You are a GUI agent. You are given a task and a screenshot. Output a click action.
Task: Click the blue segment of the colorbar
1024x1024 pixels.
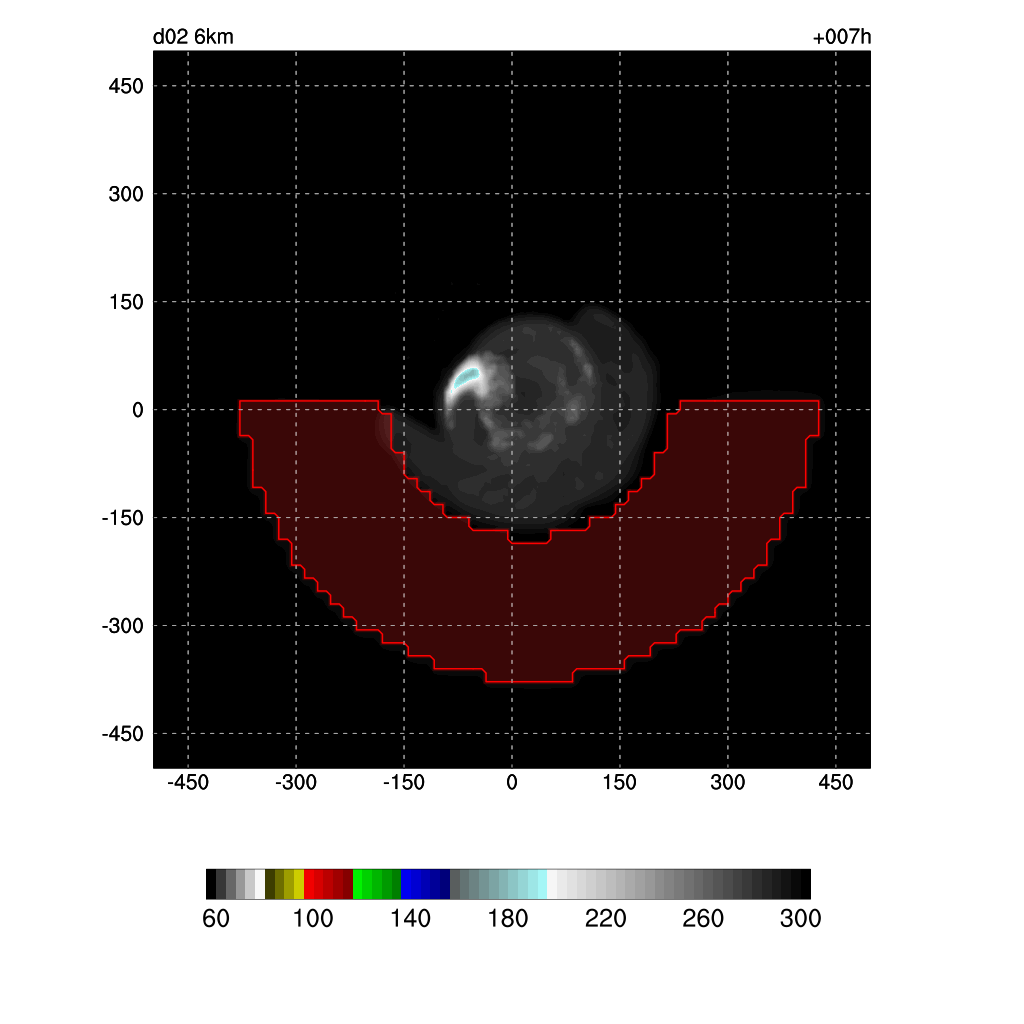tap(425, 884)
